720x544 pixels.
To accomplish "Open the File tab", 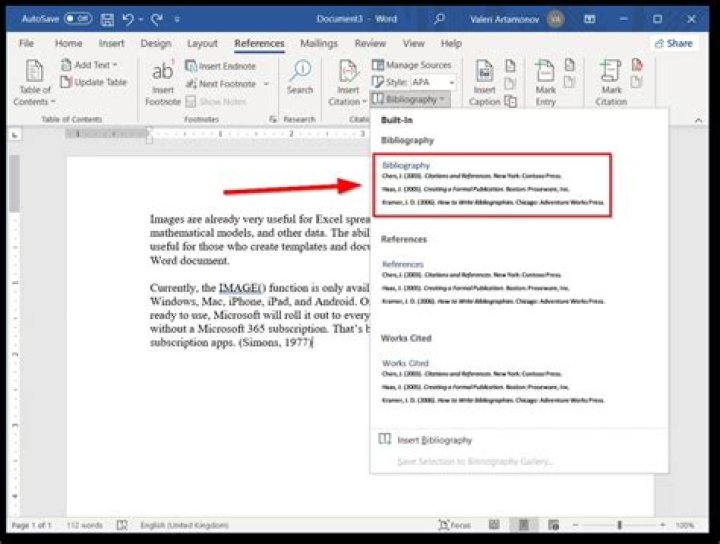I will point(26,43).
